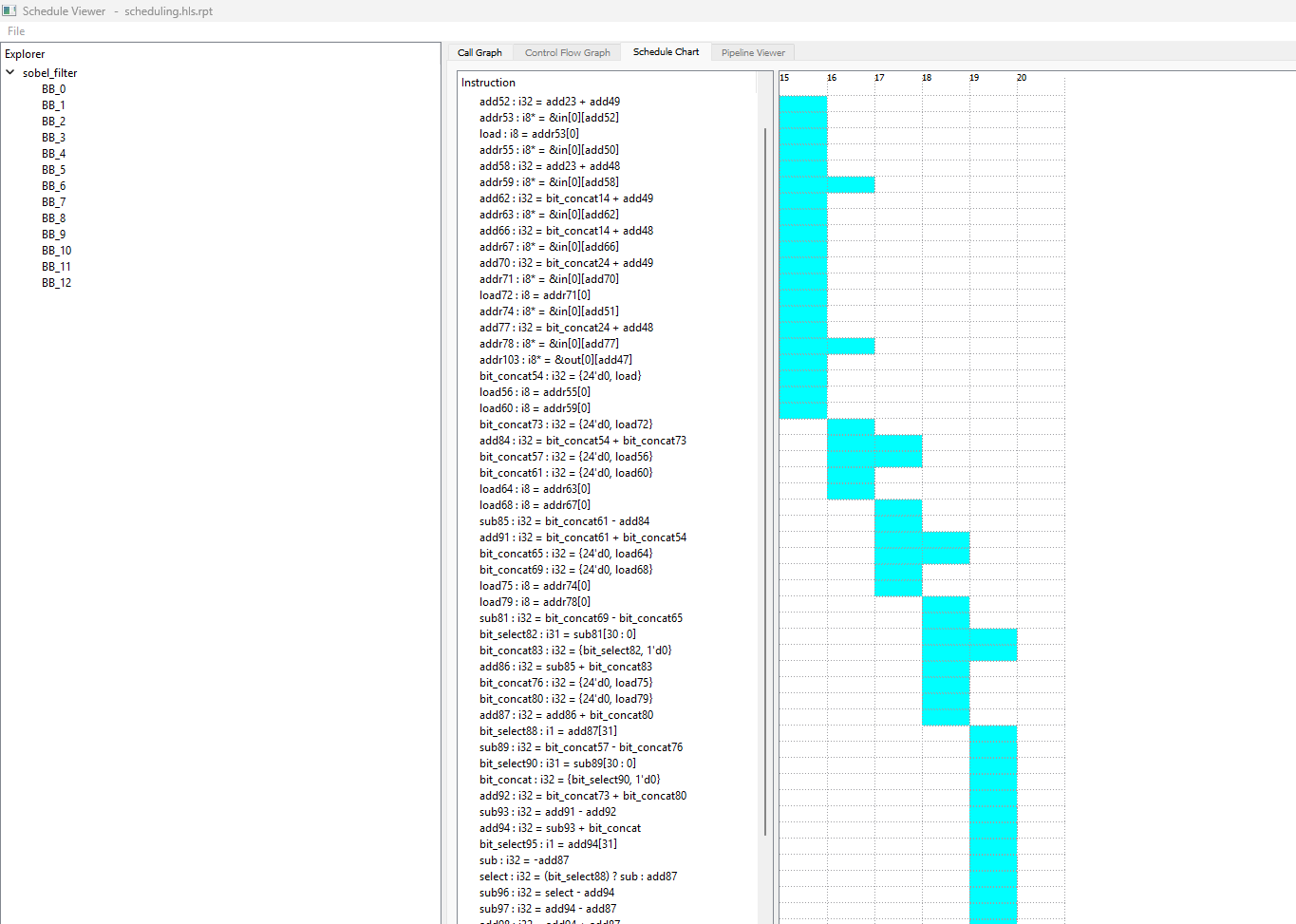
Task: Click cycle 20 header in the chart
Action: coord(1022,78)
